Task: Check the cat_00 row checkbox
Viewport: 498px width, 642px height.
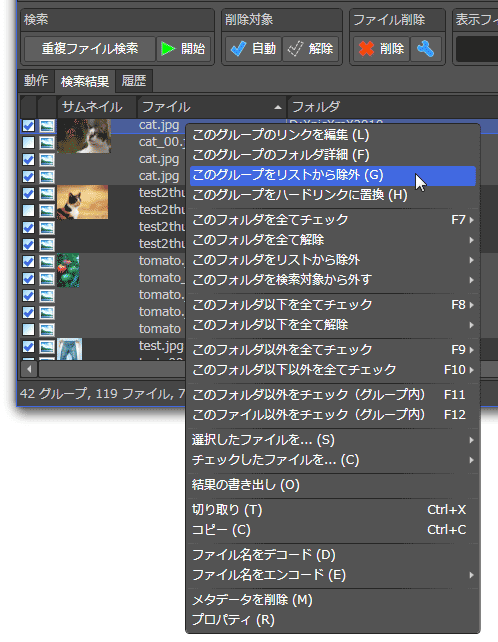Action: coord(28,142)
